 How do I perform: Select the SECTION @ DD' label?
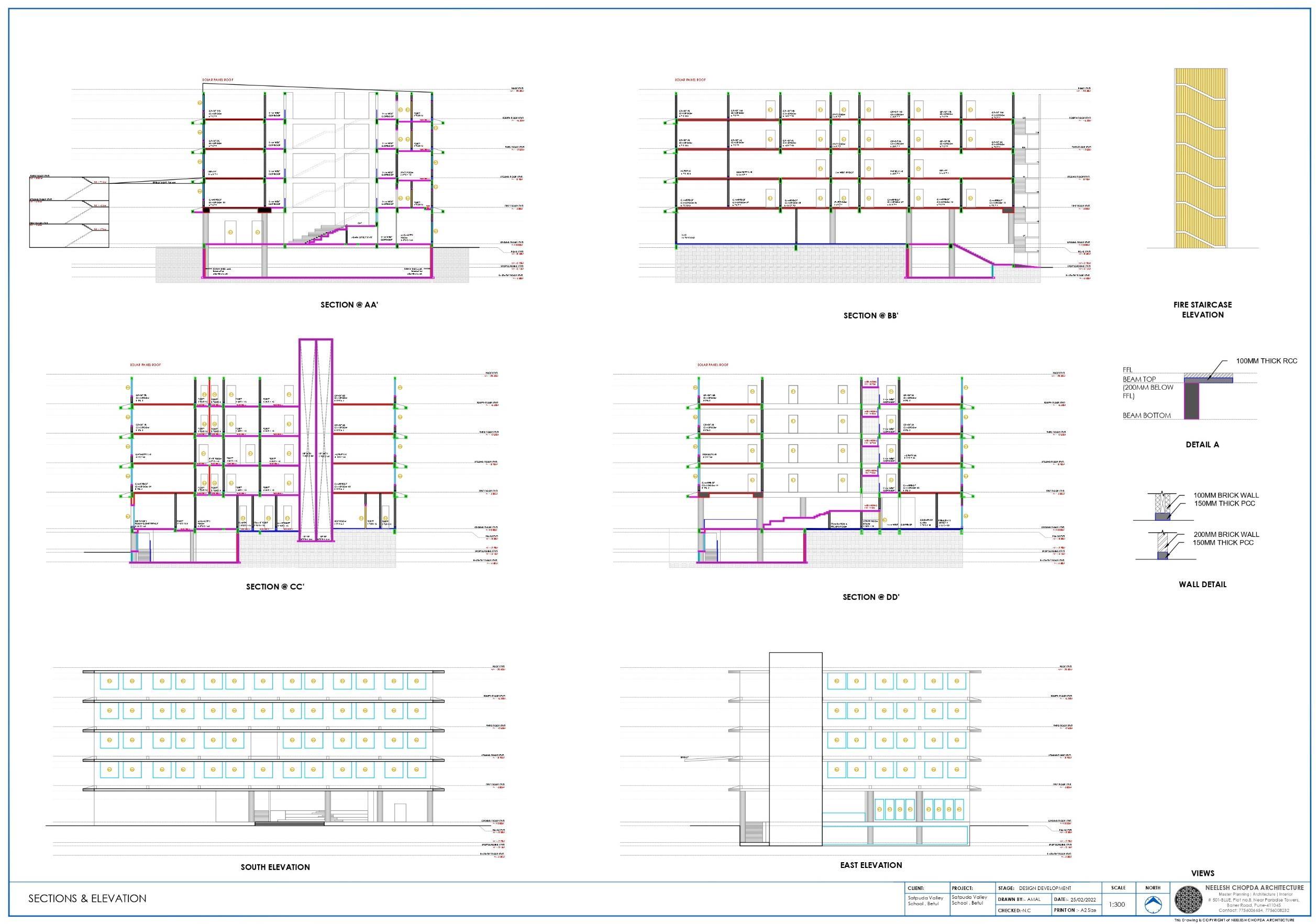point(871,597)
